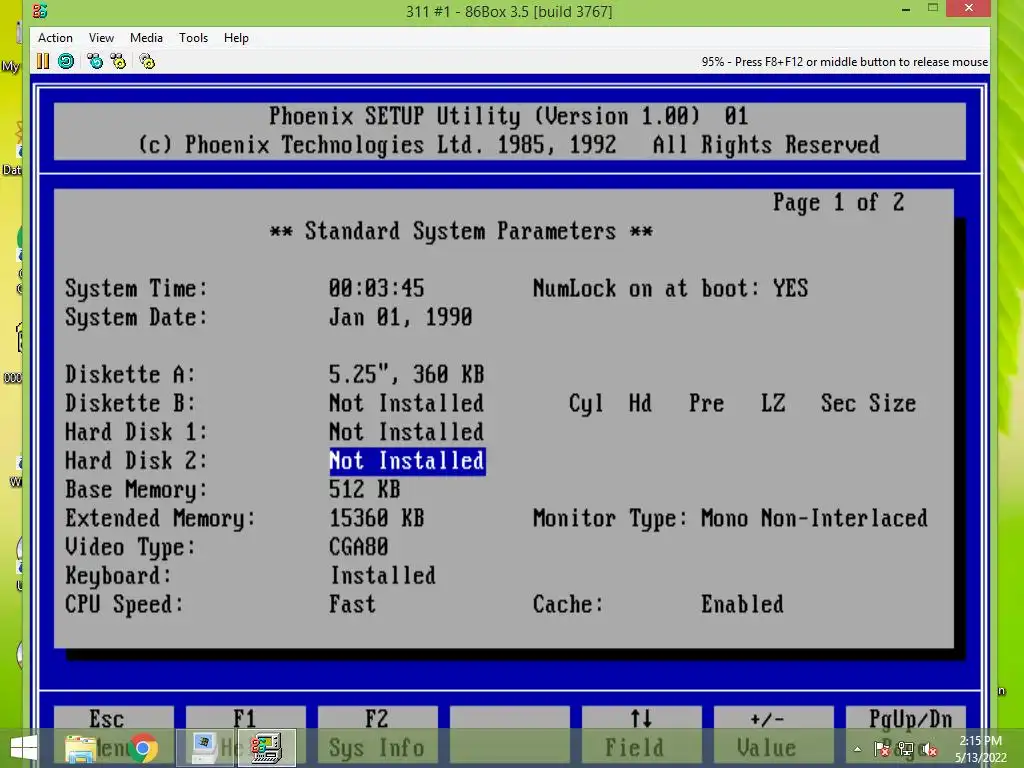This screenshot has width=1024, height=768.
Task: Open the Windows Start button
Action: tap(24, 748)
